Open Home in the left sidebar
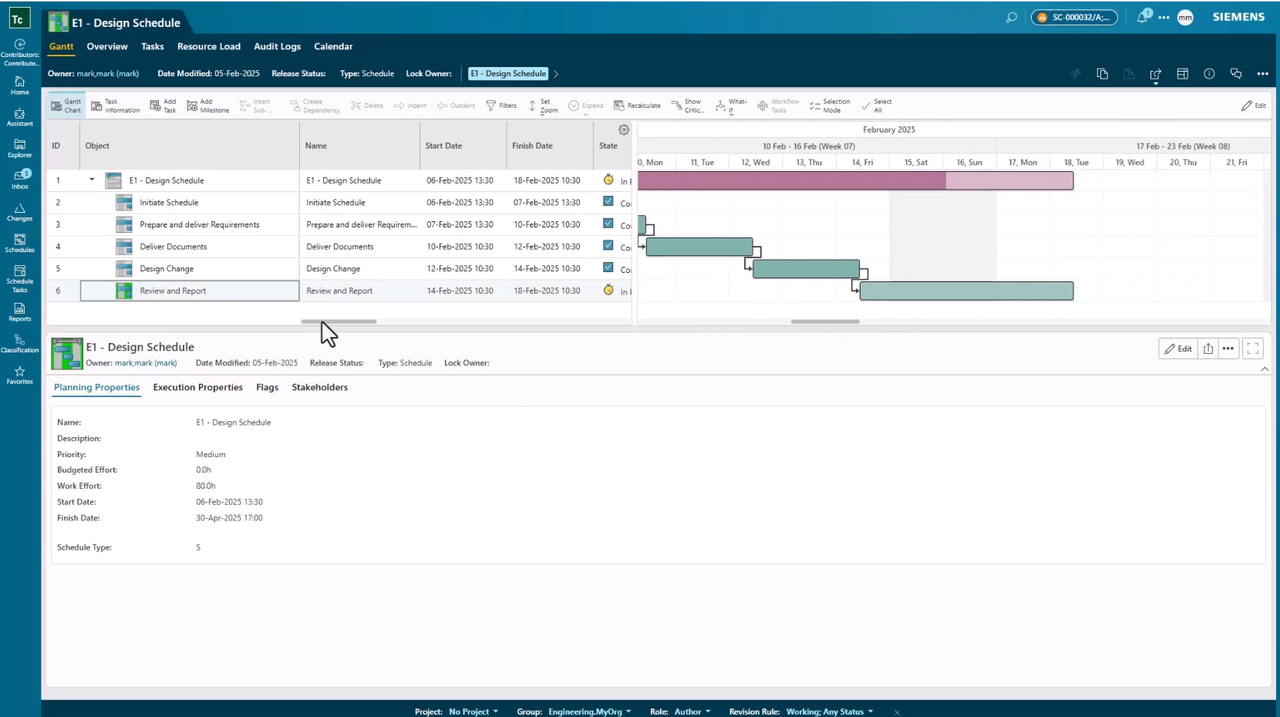Screen dimensions: 1280x717 tap(19, 85)
